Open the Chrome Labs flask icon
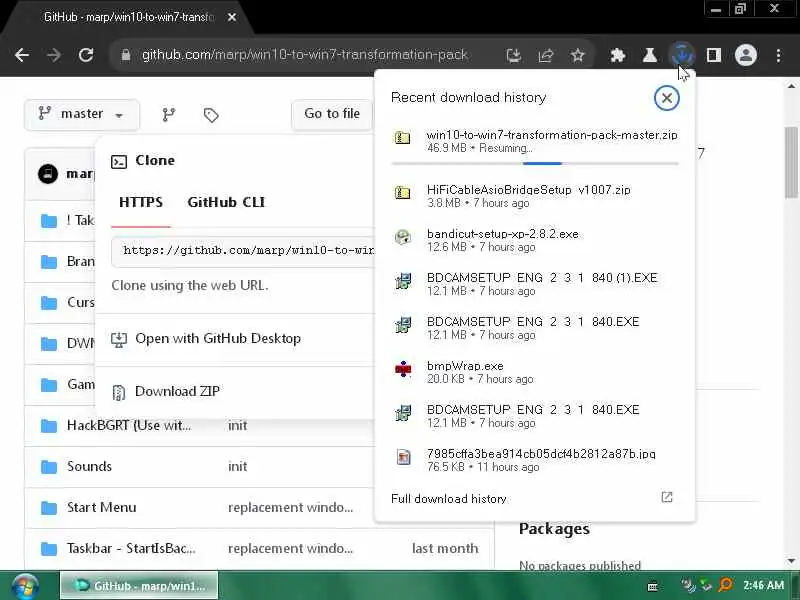Image resolution: width=800 pixels, height=600 pixels. pyautogui.click(x=649, y=55)
